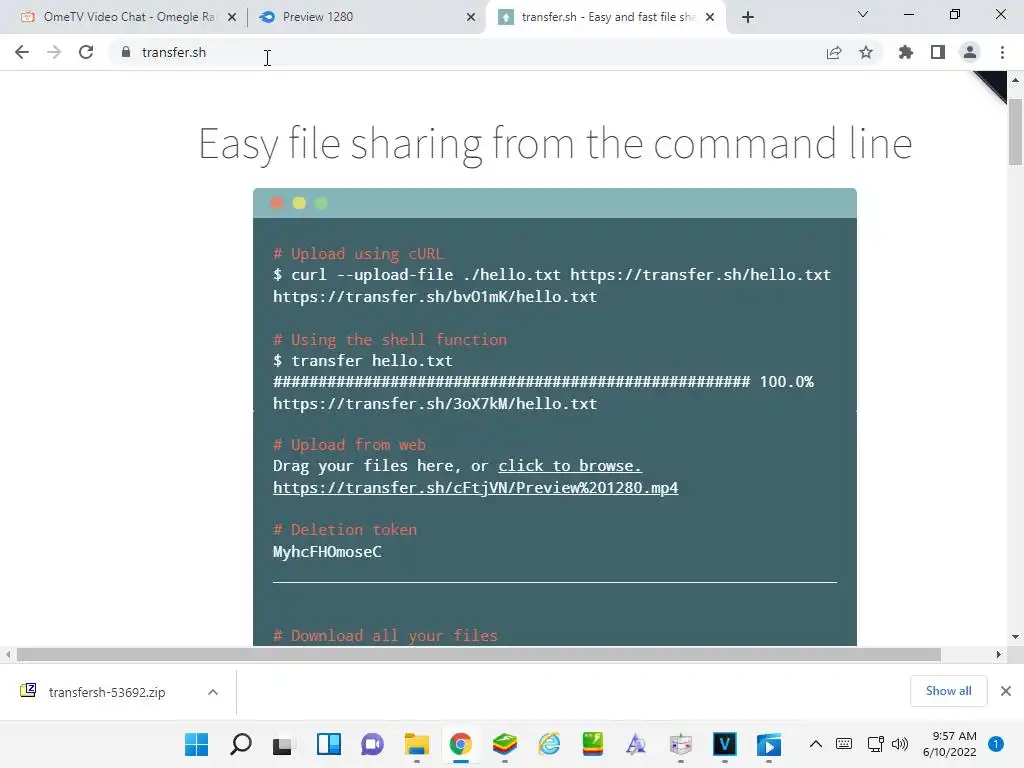Open Chrome's three-dot menu
Image resolution: width=1024 pixels, height=768 pixels.
pyautogui.click(x=1002, y=52)
